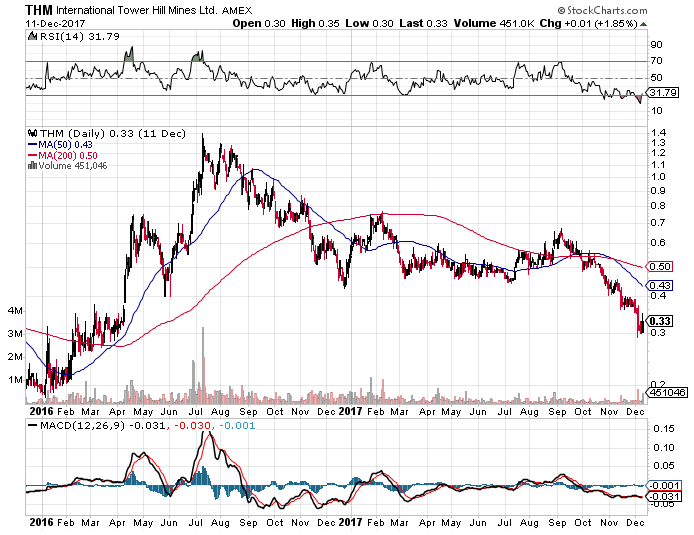The width and height of the screenshot is (694, 535).
Task: Click the Volume 451.0K value in header
Action: pyautogui.click(x=494, y=23)
